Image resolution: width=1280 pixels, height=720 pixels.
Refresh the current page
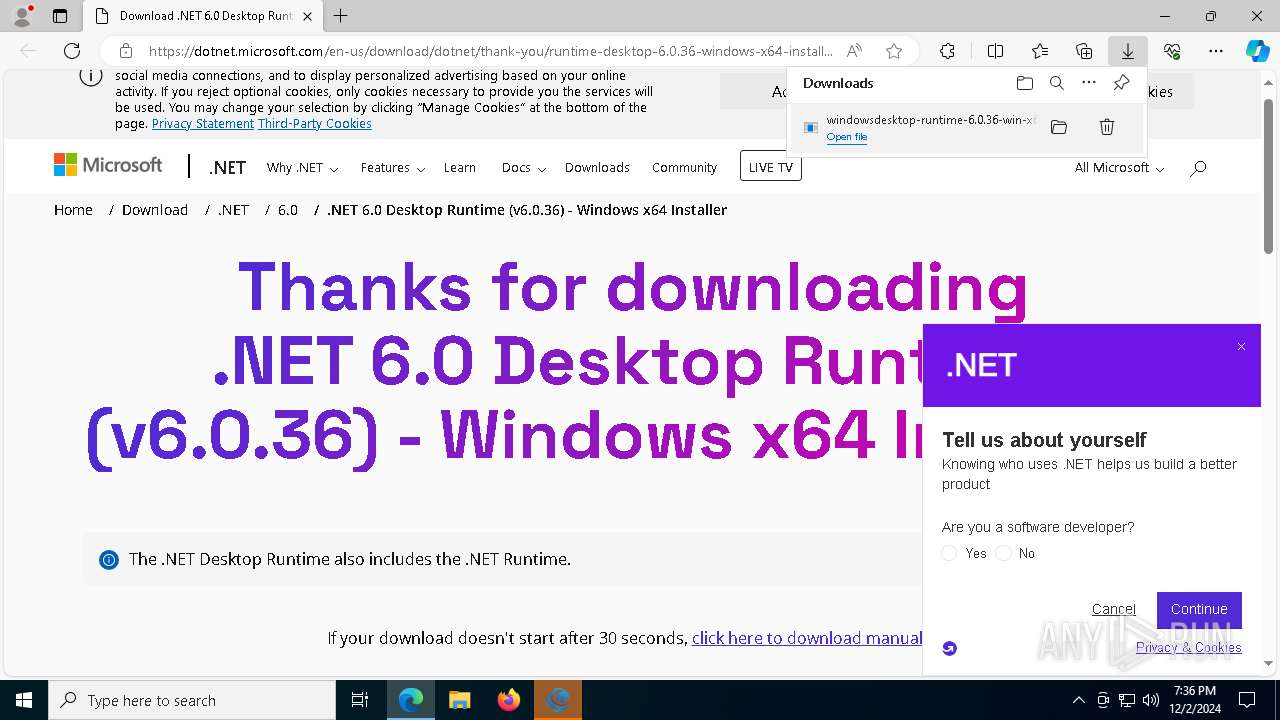tap(72, 51)
